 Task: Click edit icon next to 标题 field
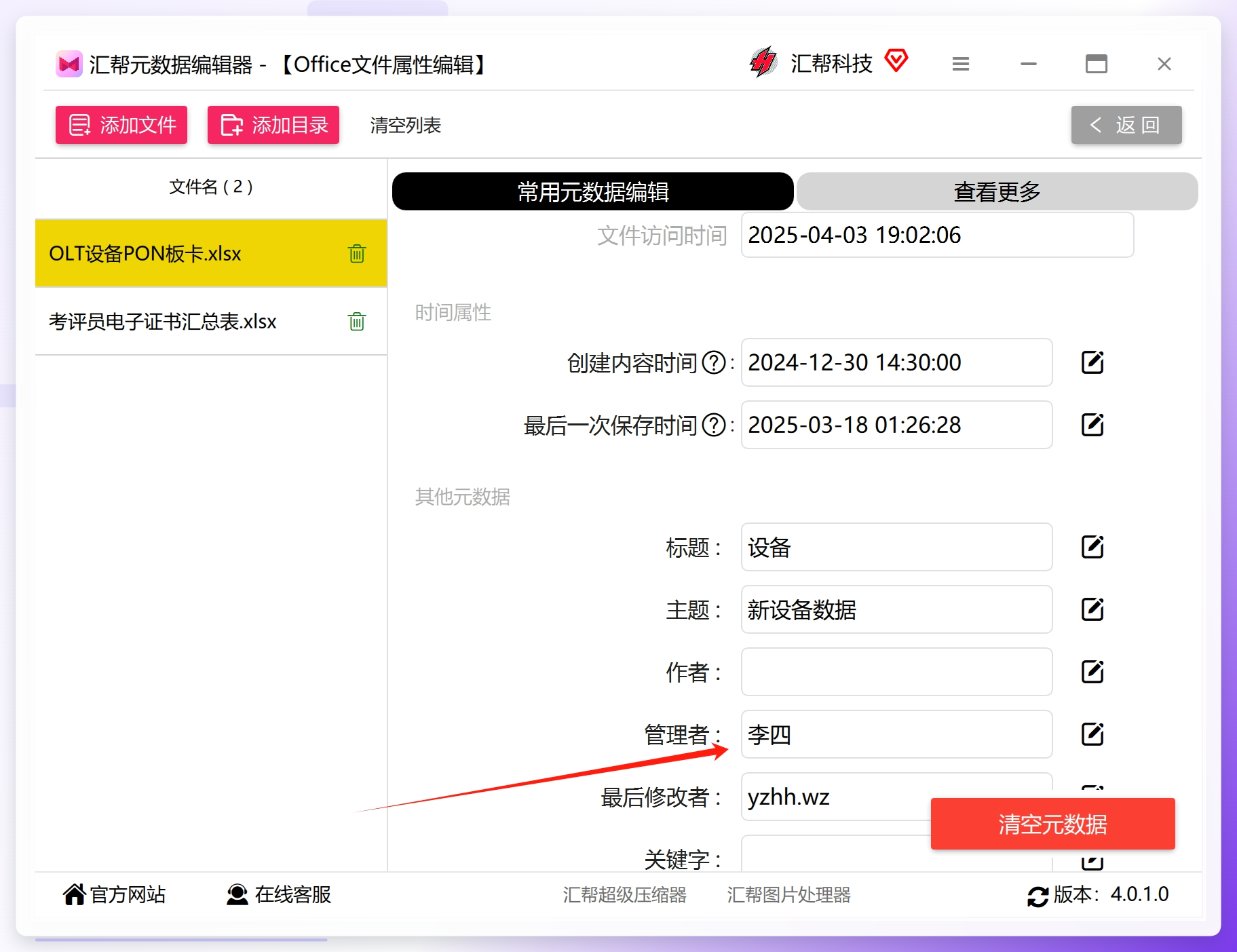1092,547
